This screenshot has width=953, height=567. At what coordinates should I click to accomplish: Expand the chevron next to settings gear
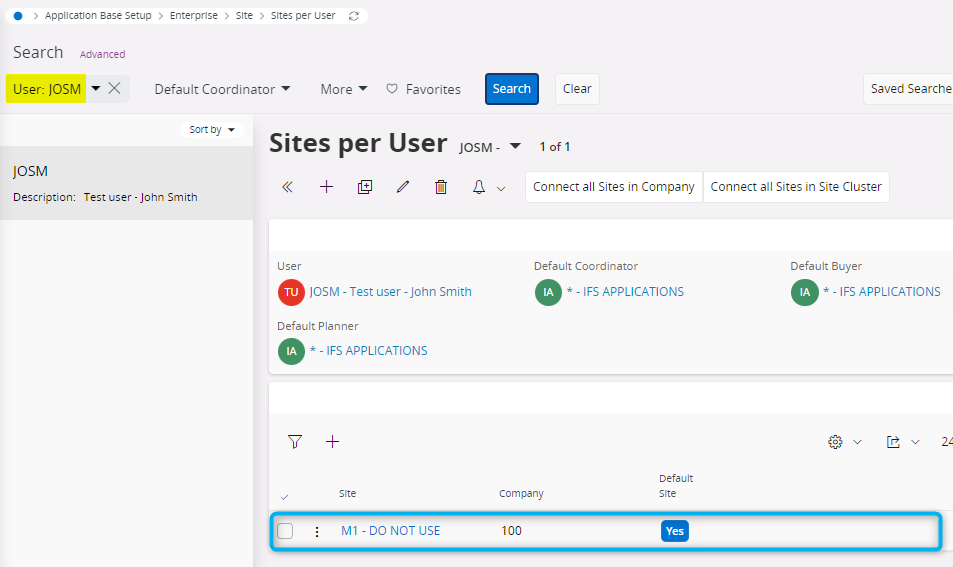[857, 442]
